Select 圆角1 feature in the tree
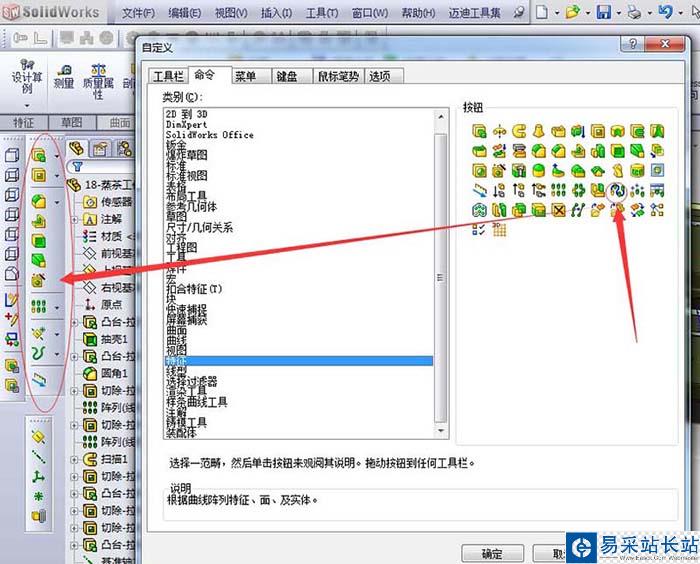 click(108, 374)
